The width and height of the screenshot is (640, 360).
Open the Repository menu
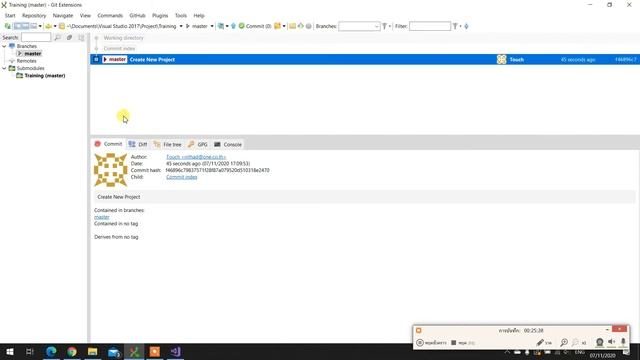pyautogui.click(x=34, y=16)
